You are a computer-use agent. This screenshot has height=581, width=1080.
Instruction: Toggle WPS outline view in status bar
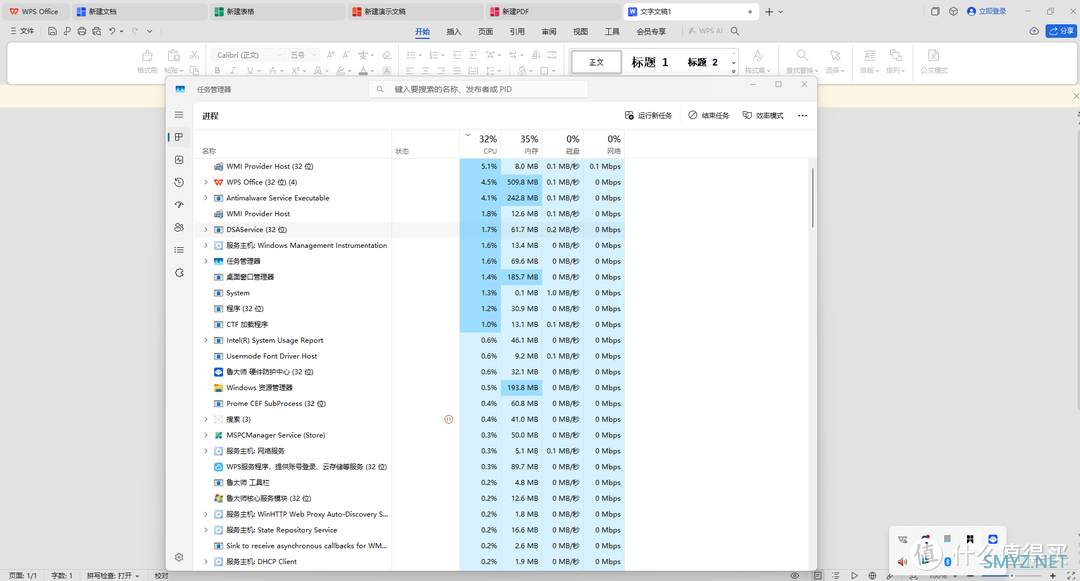(x=835, y=575)
